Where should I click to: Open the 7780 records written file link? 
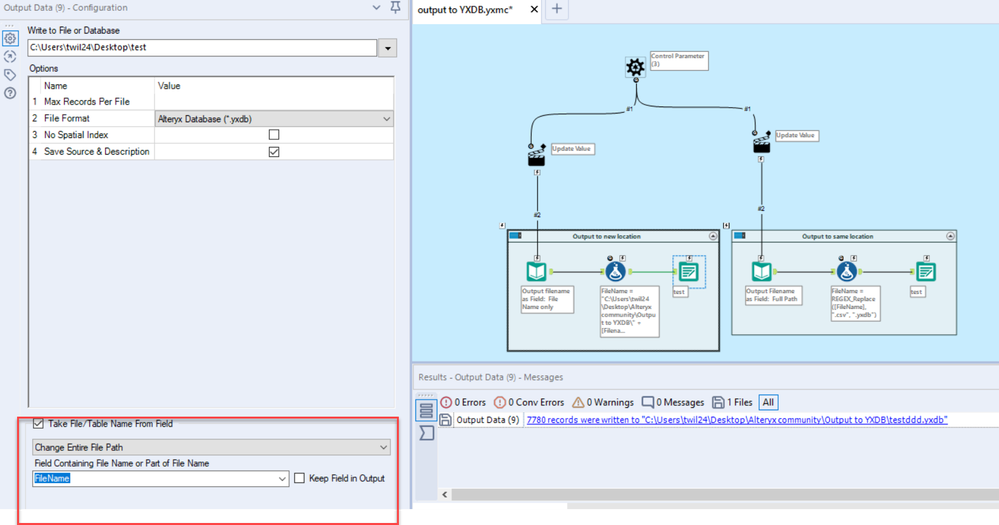[737, 420]
